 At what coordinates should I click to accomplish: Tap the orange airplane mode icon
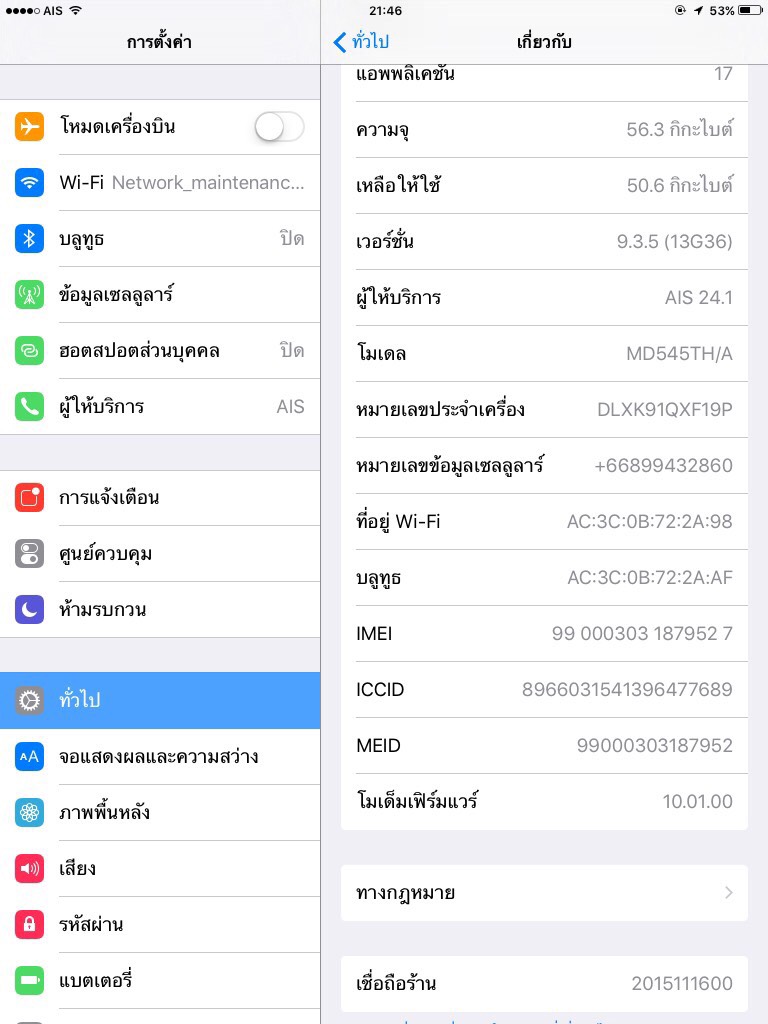(x=29, y=127)
